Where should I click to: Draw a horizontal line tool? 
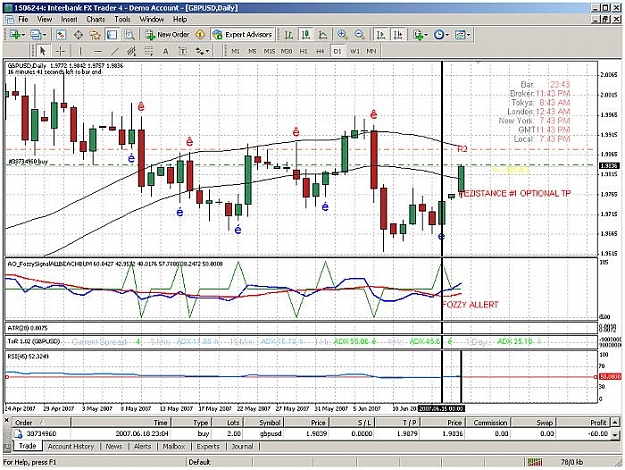pyautogui.click(x=98, y=51)
